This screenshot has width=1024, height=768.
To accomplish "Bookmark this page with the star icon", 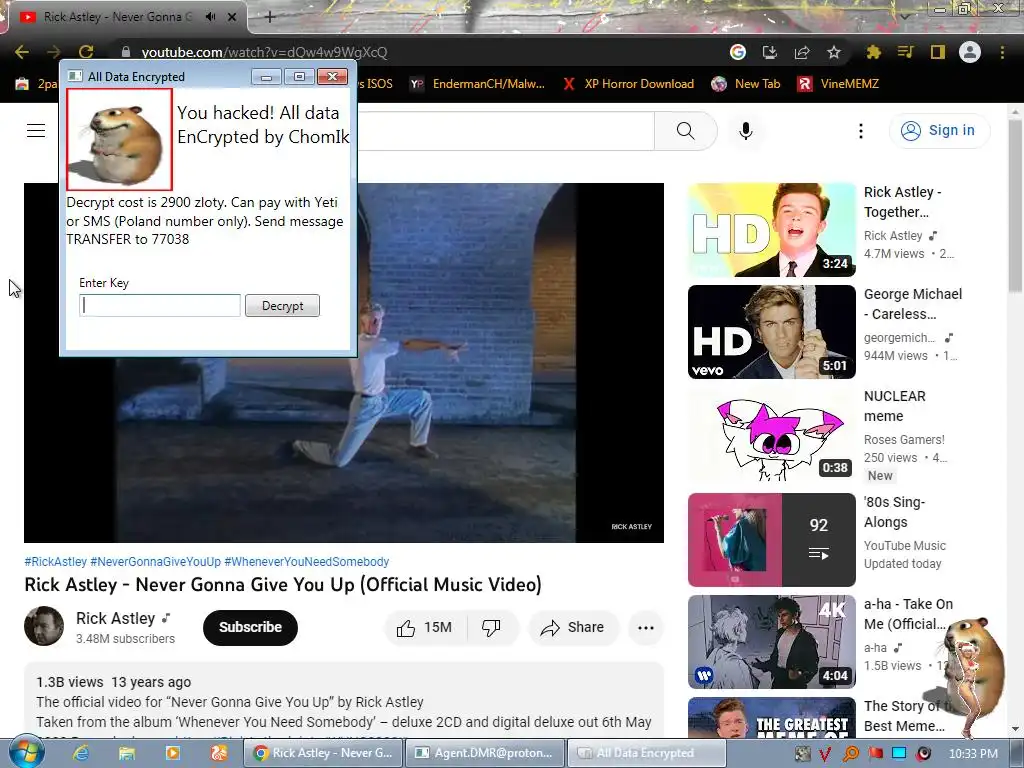I will coord(834,52).
